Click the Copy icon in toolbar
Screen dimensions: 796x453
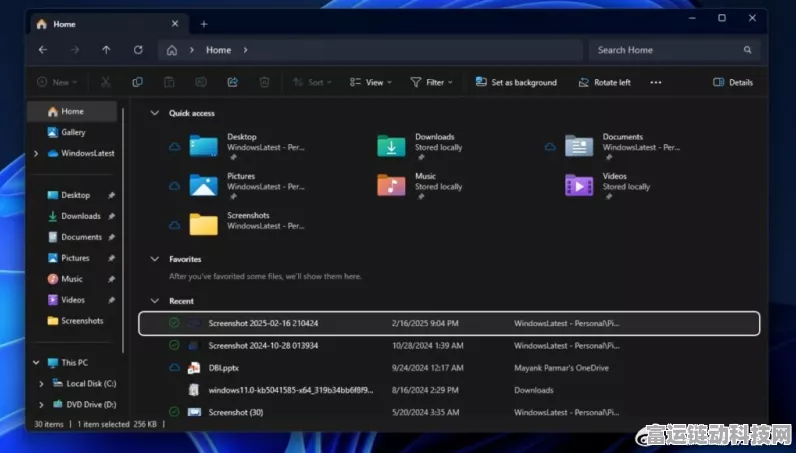coord(137,82)
